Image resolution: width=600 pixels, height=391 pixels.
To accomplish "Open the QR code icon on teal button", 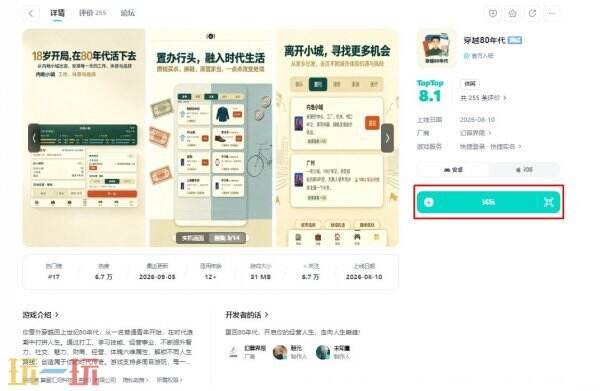I will 549,202.
